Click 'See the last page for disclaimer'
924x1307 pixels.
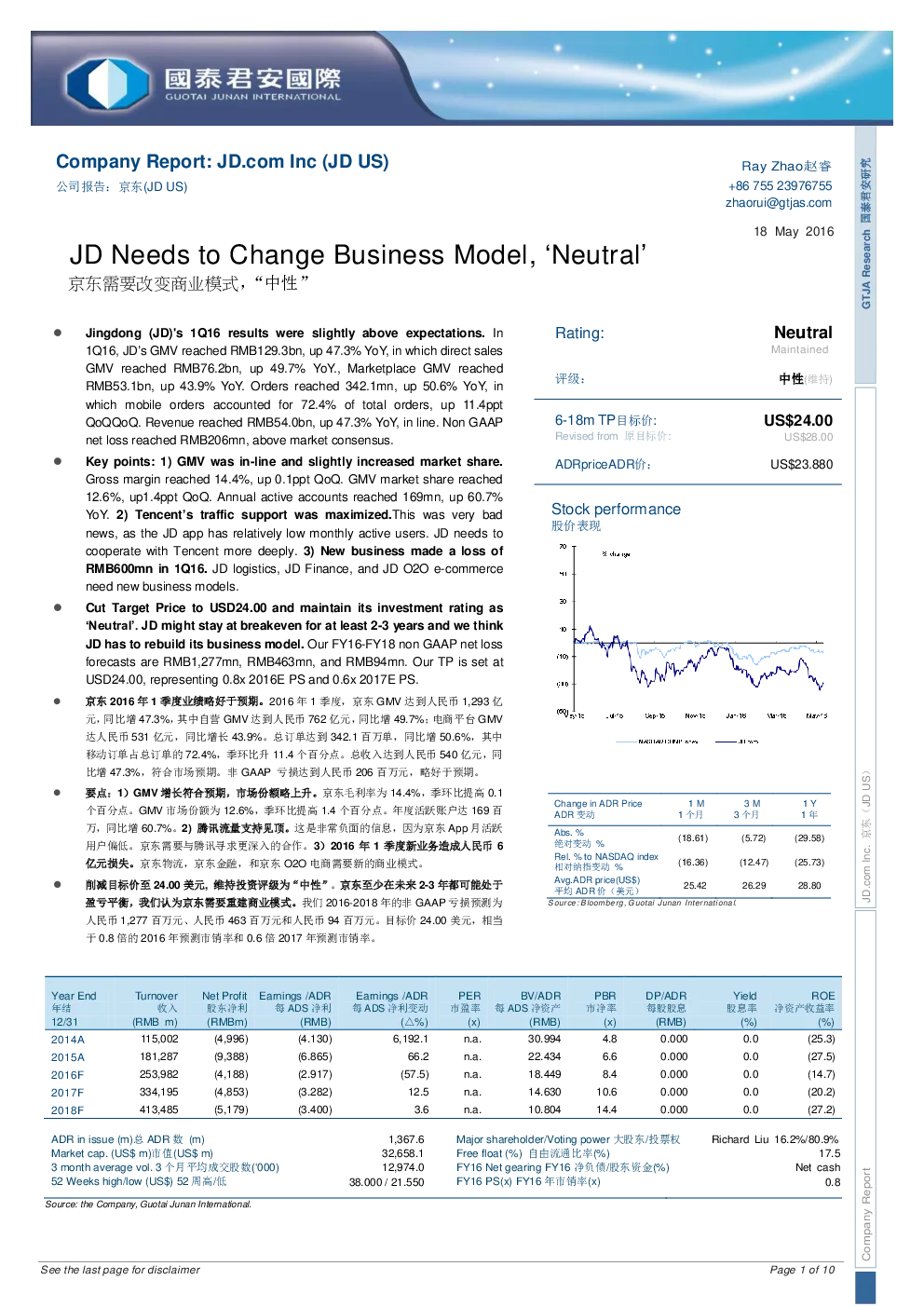click(120, 1270)
